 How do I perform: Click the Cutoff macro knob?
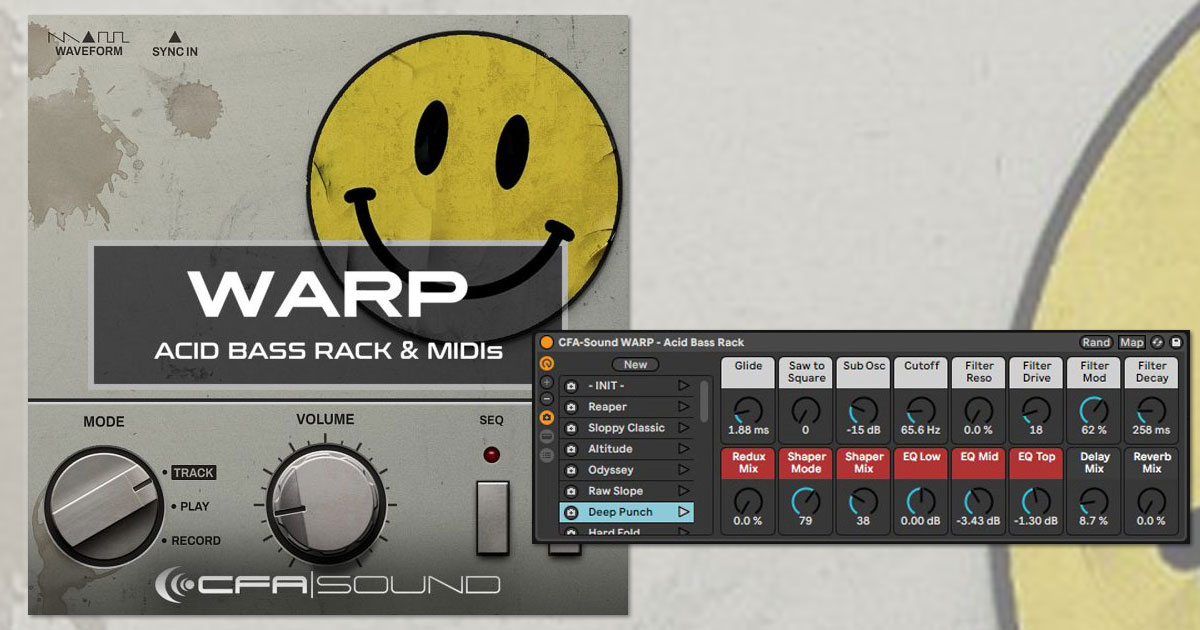click(921, 410)
